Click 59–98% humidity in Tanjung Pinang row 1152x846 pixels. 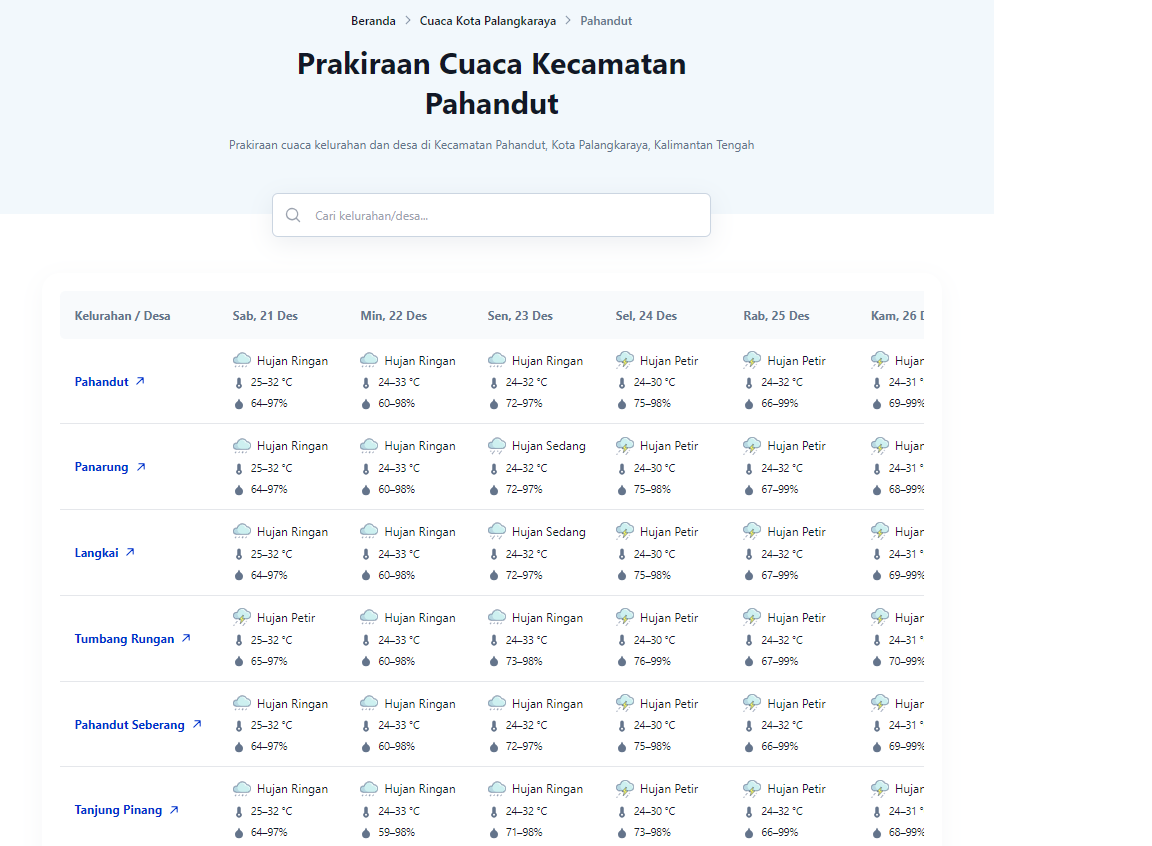click(397, 833)
